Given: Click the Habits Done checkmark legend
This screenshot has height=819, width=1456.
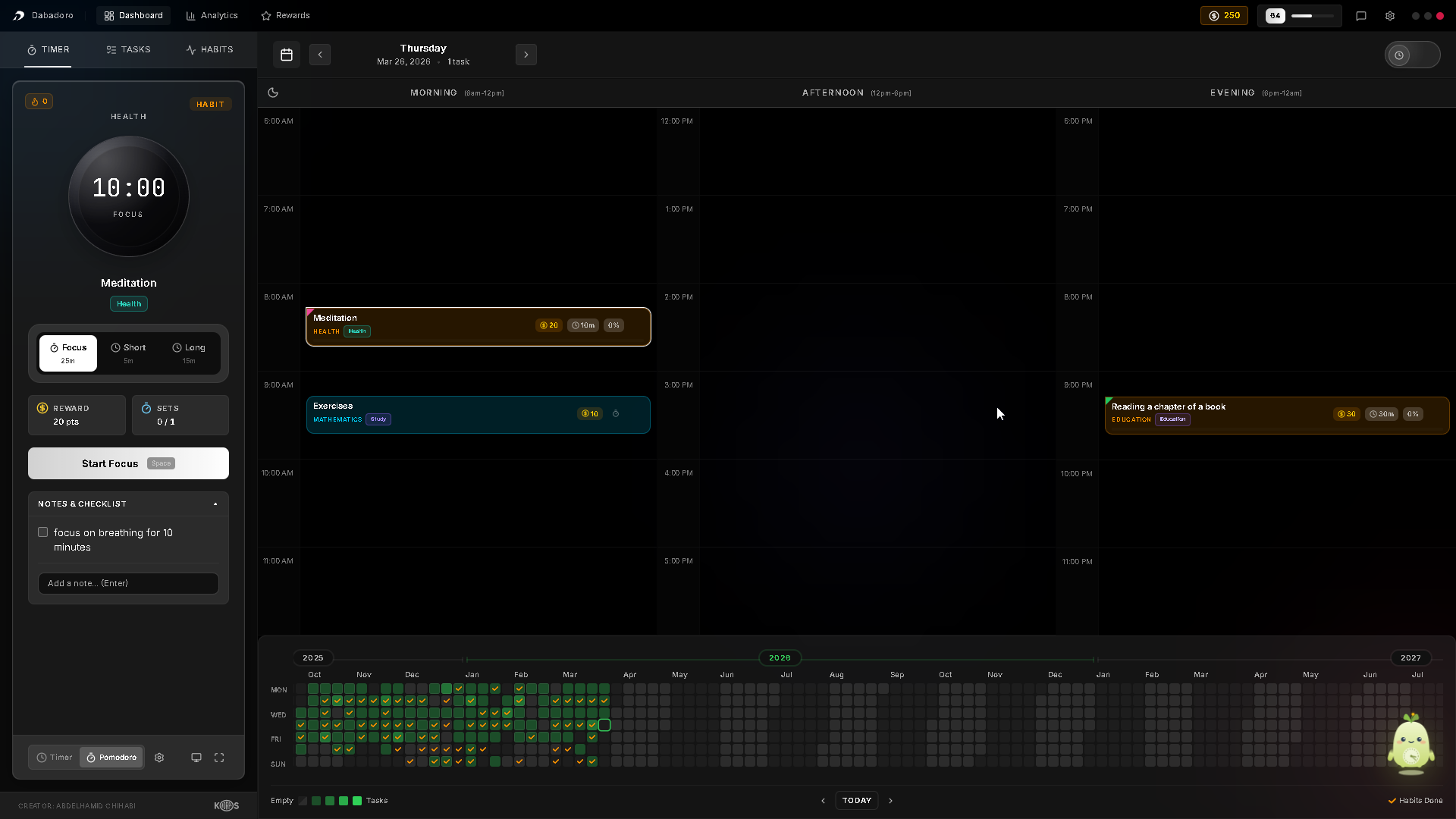Looking at the screenshot, I should (1415, 801).
